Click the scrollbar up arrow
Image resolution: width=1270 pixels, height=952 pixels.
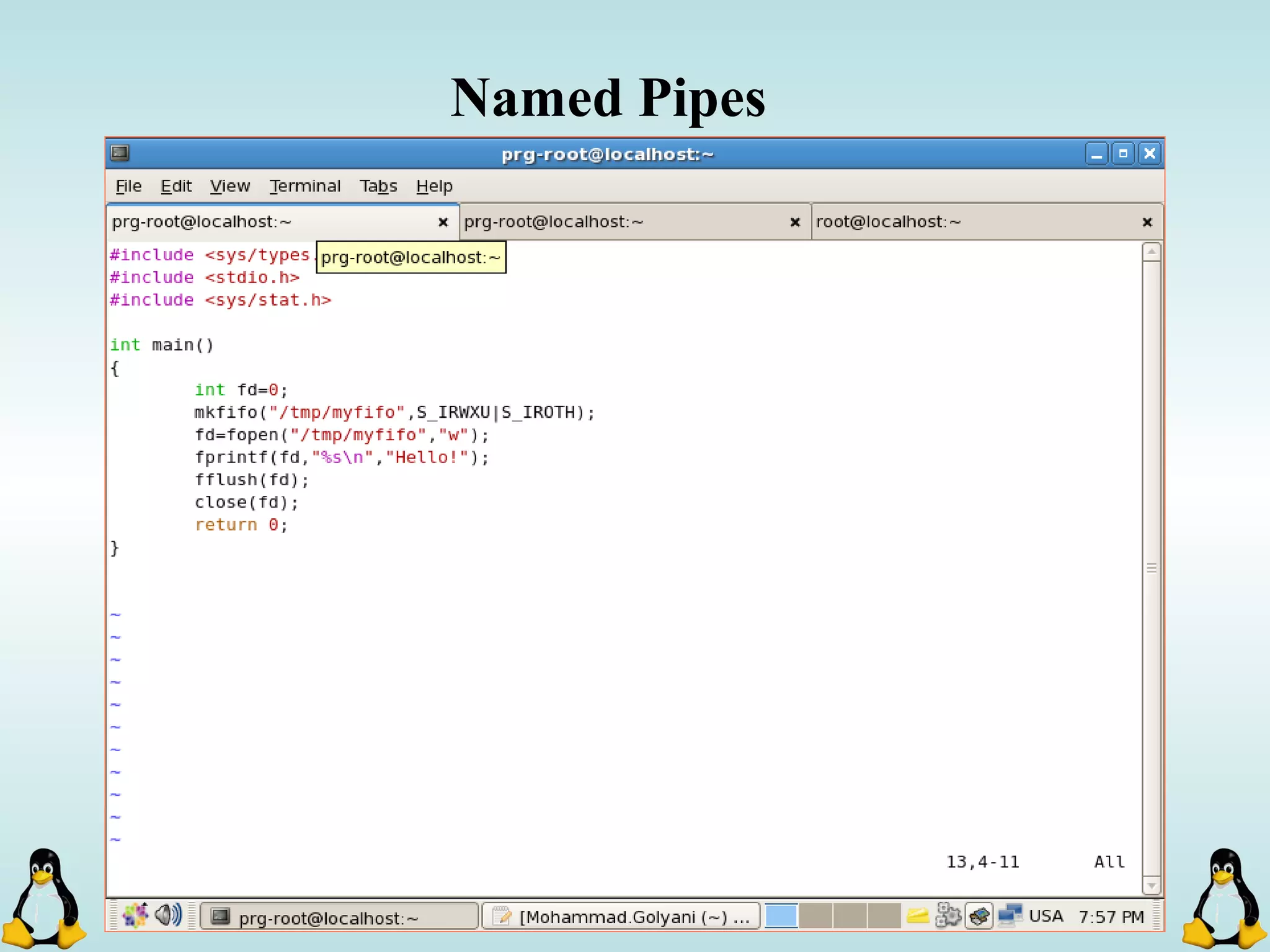click(x=1152, y=252)
